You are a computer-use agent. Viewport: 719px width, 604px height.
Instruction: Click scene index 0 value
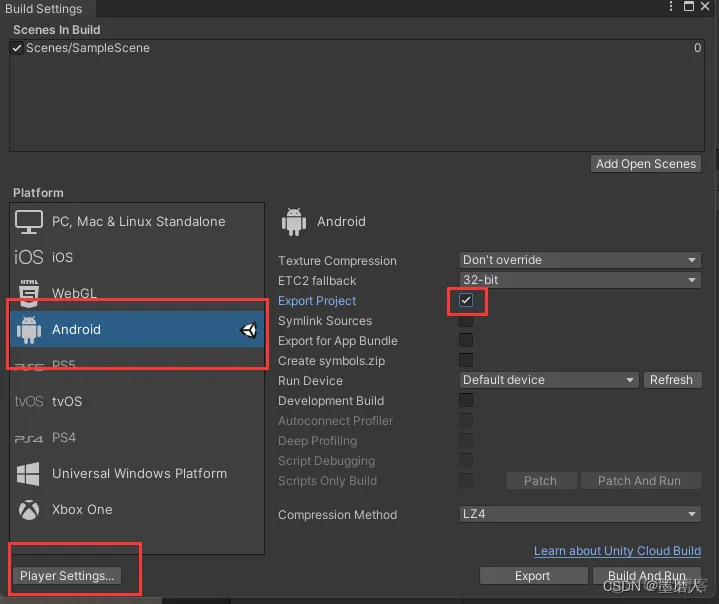697,48
